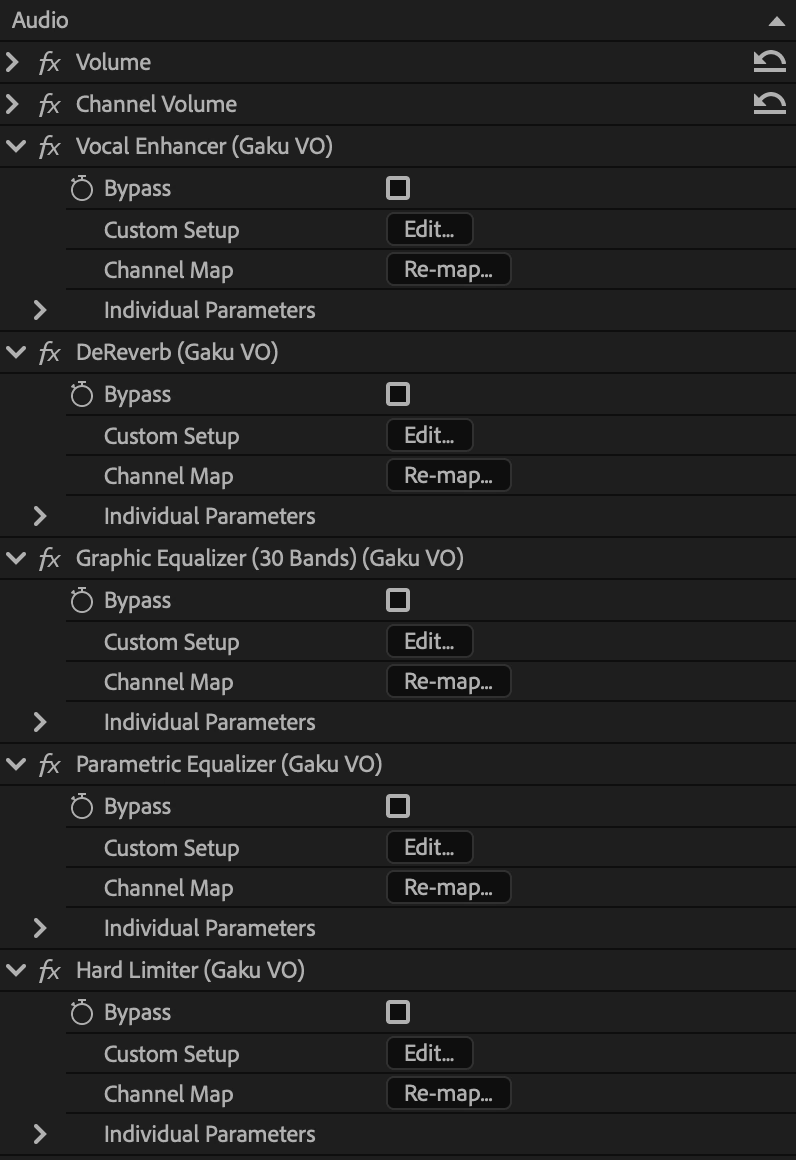
Task: Reset the Channel Volume effect
Action: (x=768, y=104)
